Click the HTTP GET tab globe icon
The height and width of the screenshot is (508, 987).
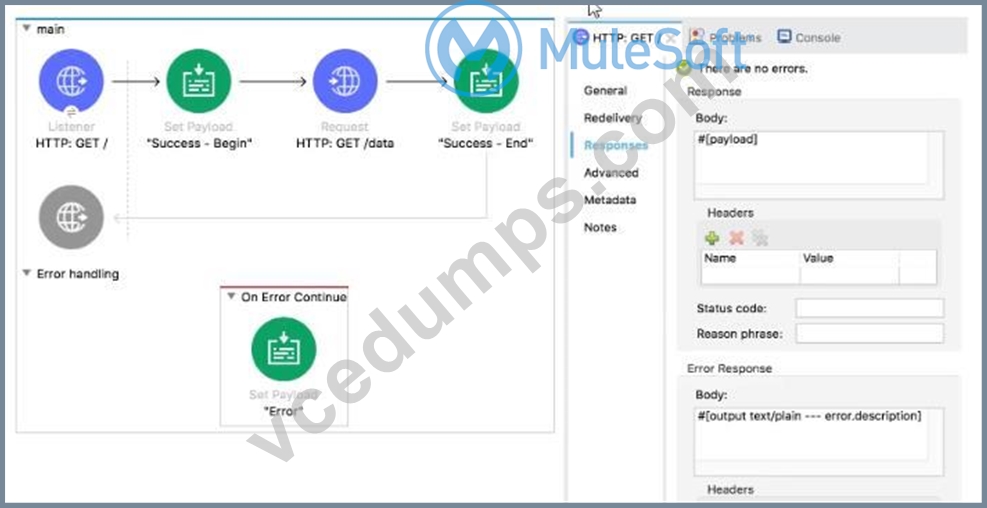(x=581, y=38)
